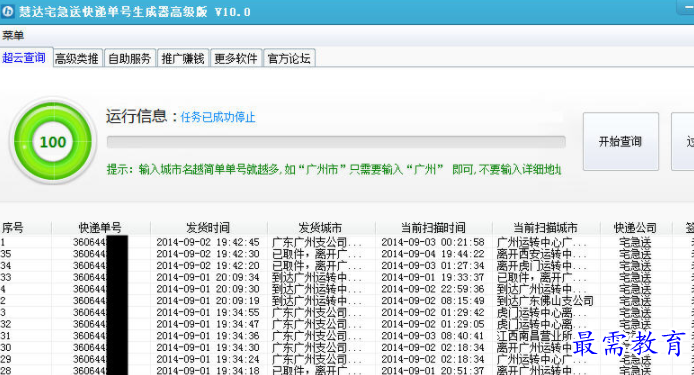Click the 到达广东佛山支公司 scan city cell
The image size is (694, 375).
tap(545, 301)
